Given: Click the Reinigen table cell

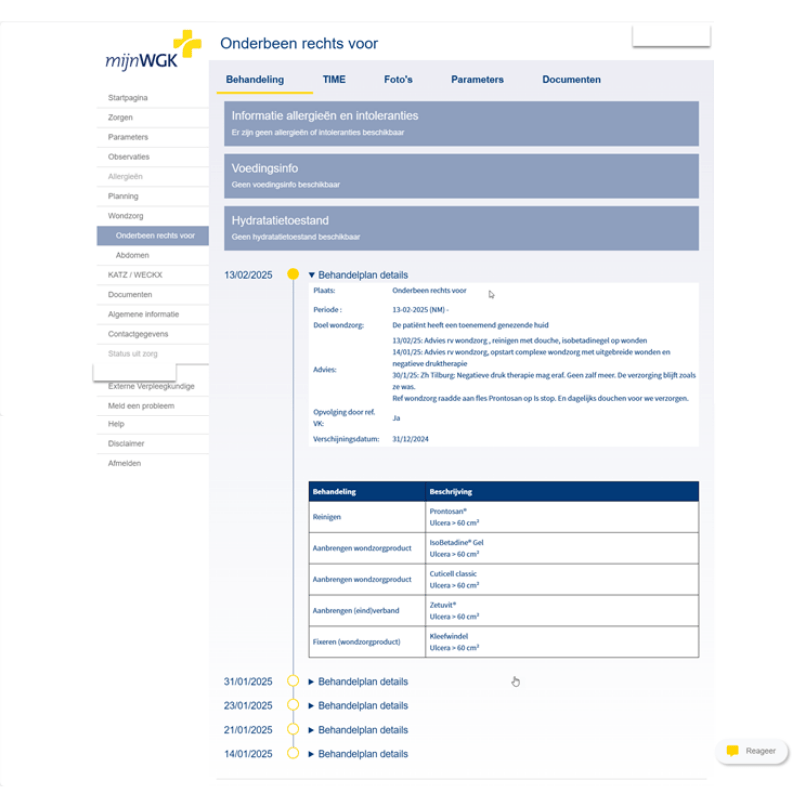Looking at the screenshot, I should (367, 517).
